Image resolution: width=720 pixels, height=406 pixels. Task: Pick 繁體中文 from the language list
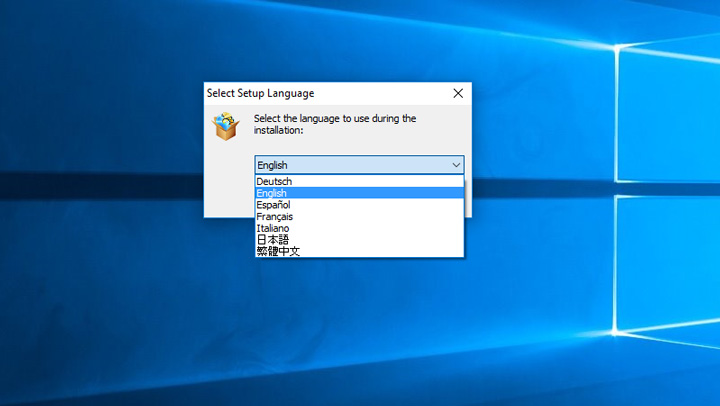[x=359, y=251]
